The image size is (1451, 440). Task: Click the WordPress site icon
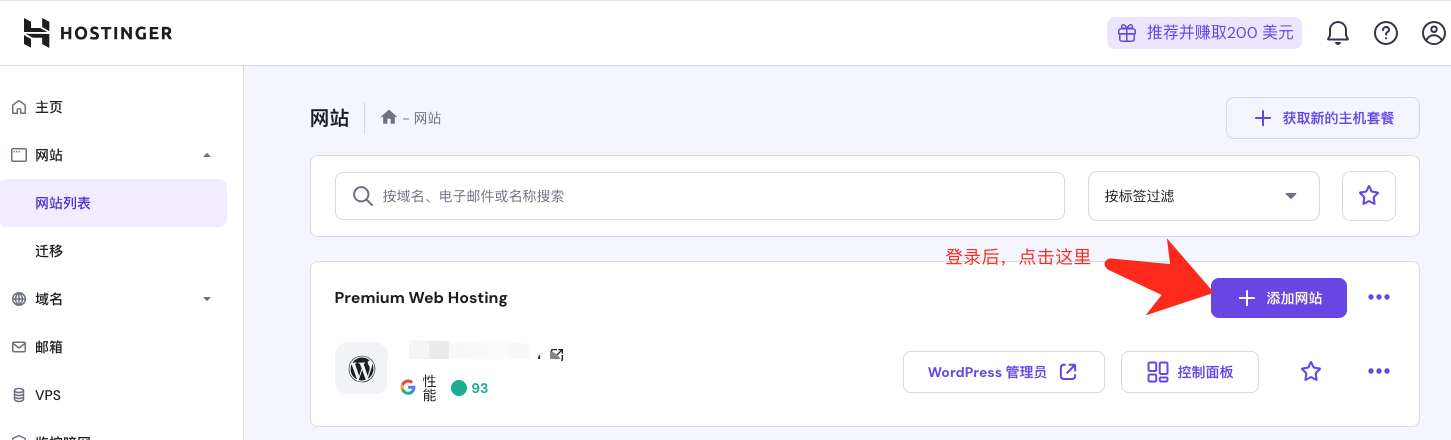pos(361,370)
